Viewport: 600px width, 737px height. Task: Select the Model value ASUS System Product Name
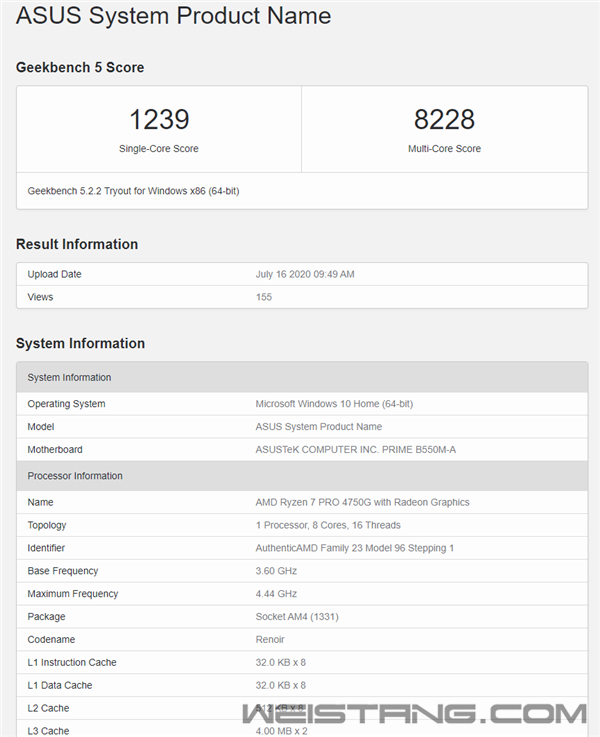(x=319, y=427)
